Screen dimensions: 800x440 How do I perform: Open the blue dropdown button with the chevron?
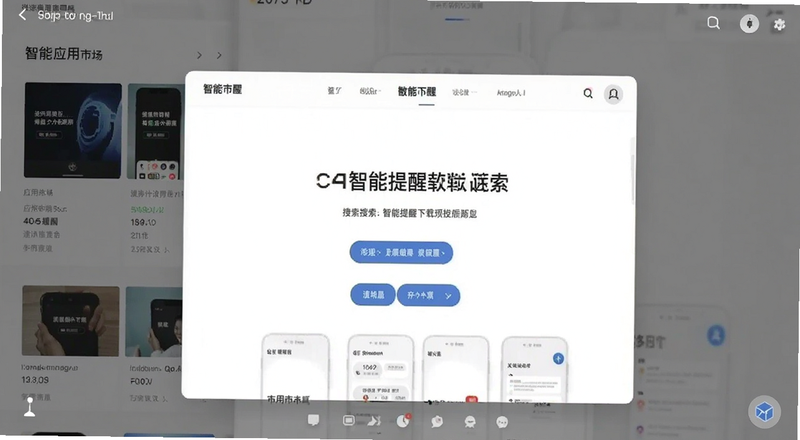(x=429, y=296)
